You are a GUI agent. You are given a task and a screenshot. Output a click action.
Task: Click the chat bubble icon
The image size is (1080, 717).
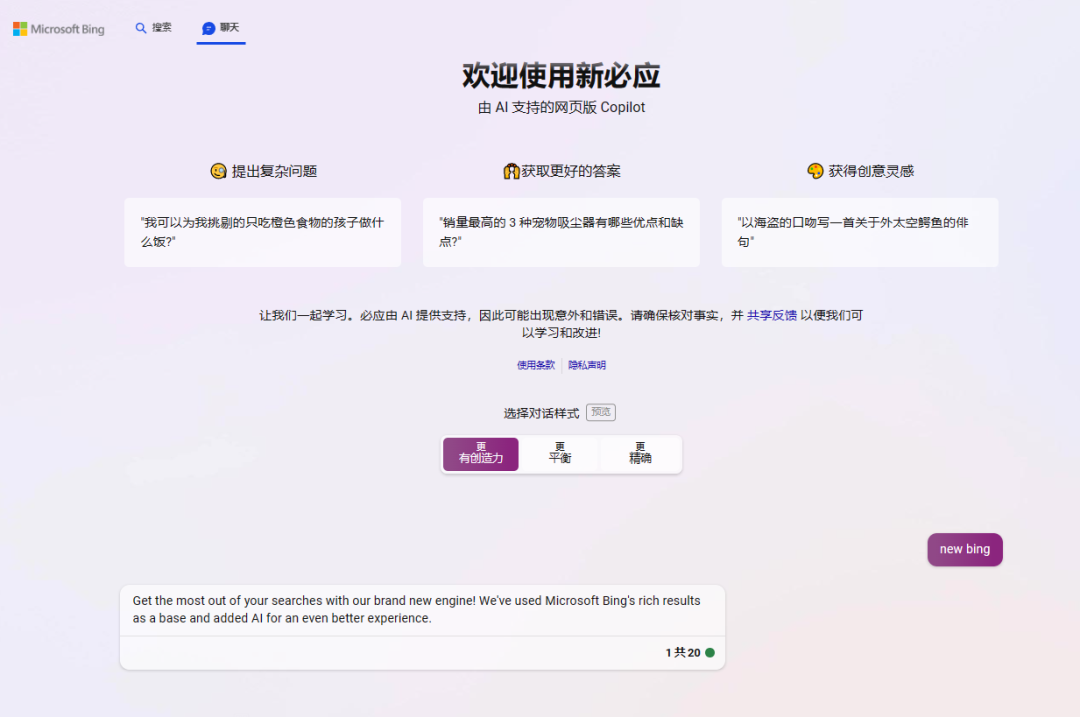208,28
